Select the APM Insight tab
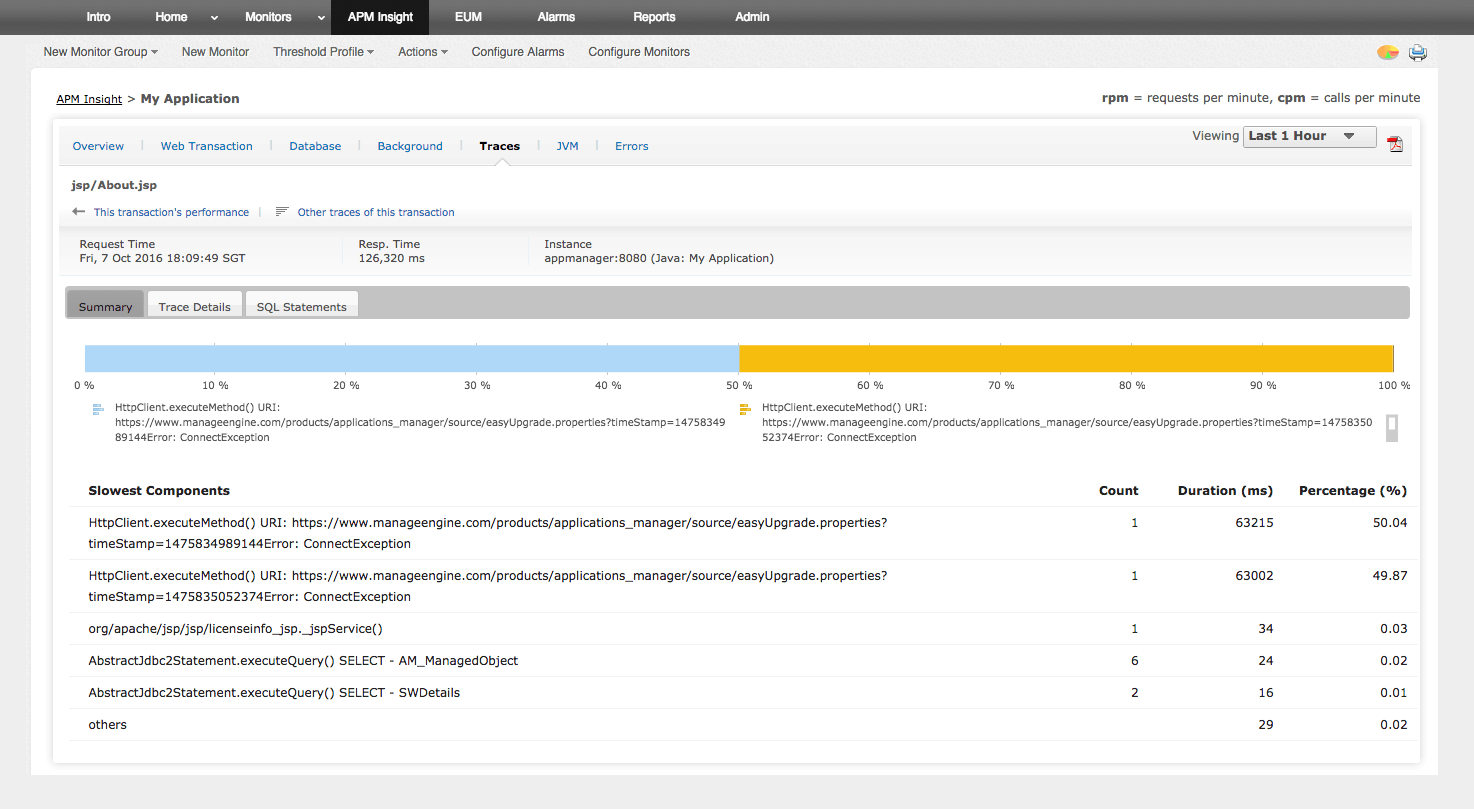Viewport: 1474px width, 809px height. (x=381, y=17)
